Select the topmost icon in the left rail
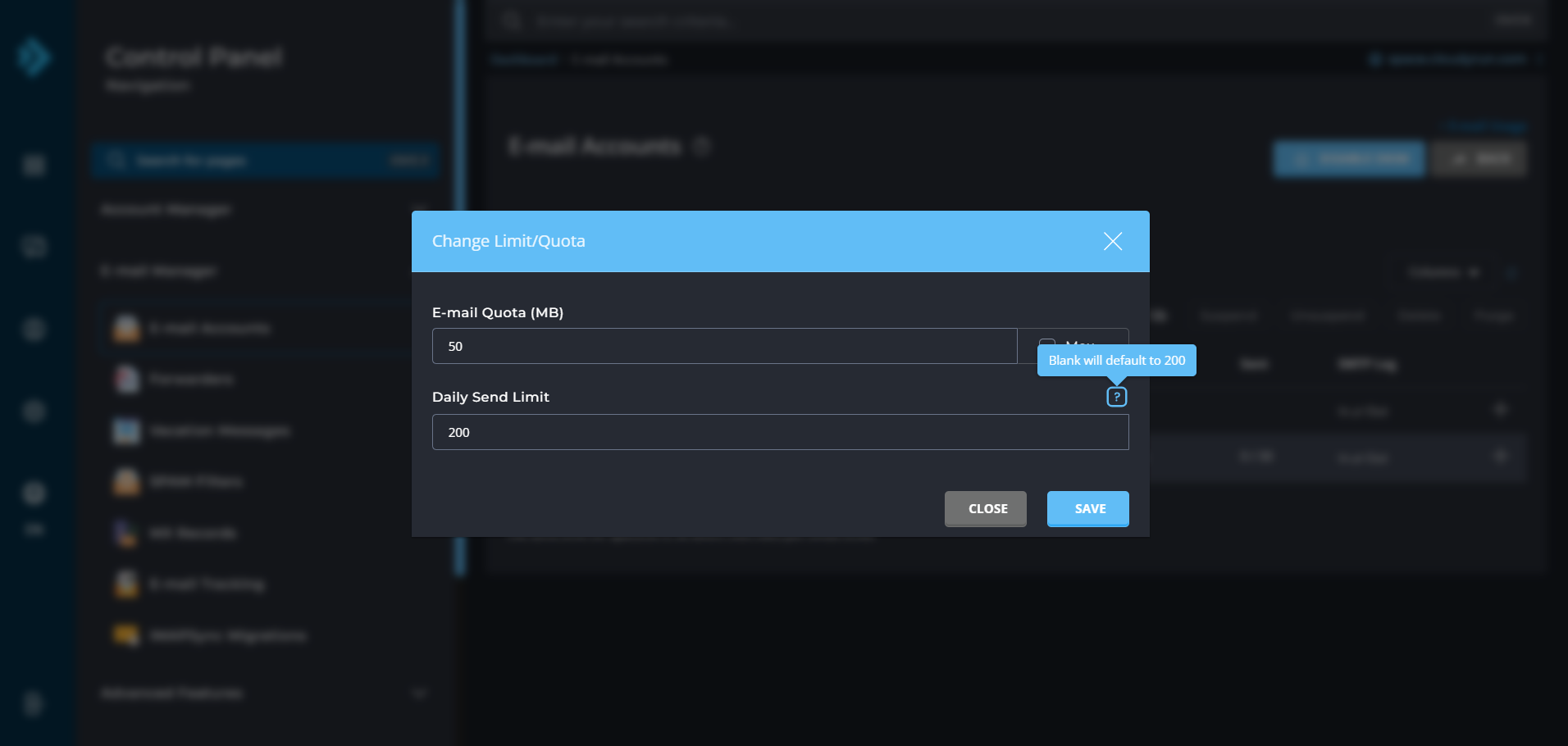The width and height of the screenshot is (1568, 746). (x=33, y=166)
